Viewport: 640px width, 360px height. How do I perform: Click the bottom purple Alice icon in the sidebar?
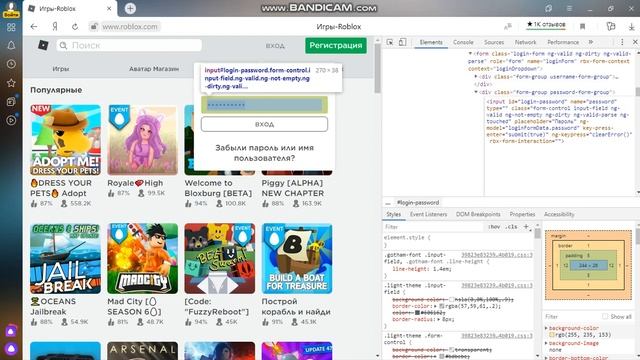(x=11, y=349)
